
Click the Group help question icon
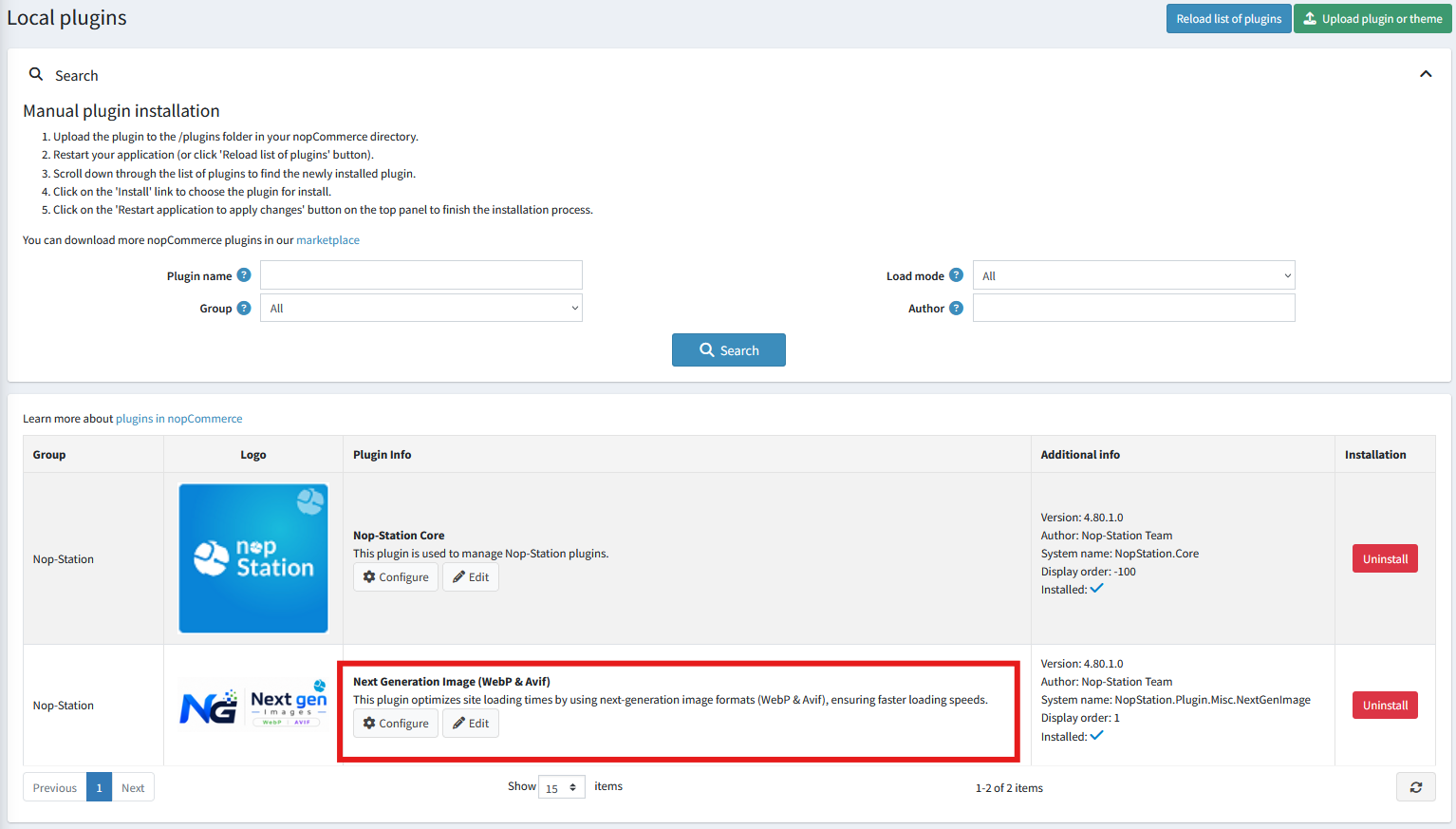pos(244,308)
